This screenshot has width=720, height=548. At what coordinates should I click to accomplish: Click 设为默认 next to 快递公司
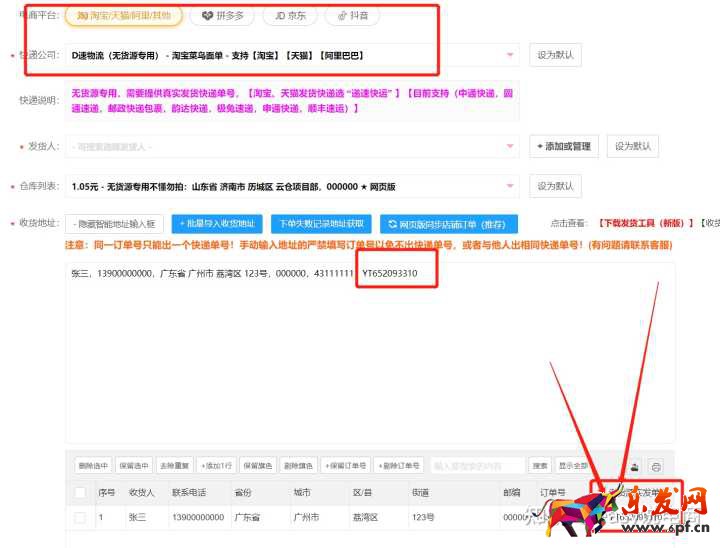point(555,55)
